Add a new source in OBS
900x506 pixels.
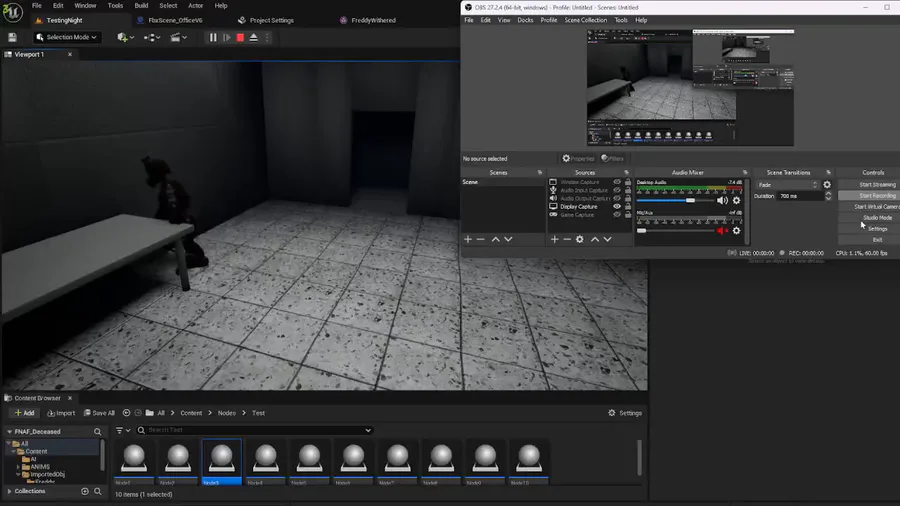[554, 239]
